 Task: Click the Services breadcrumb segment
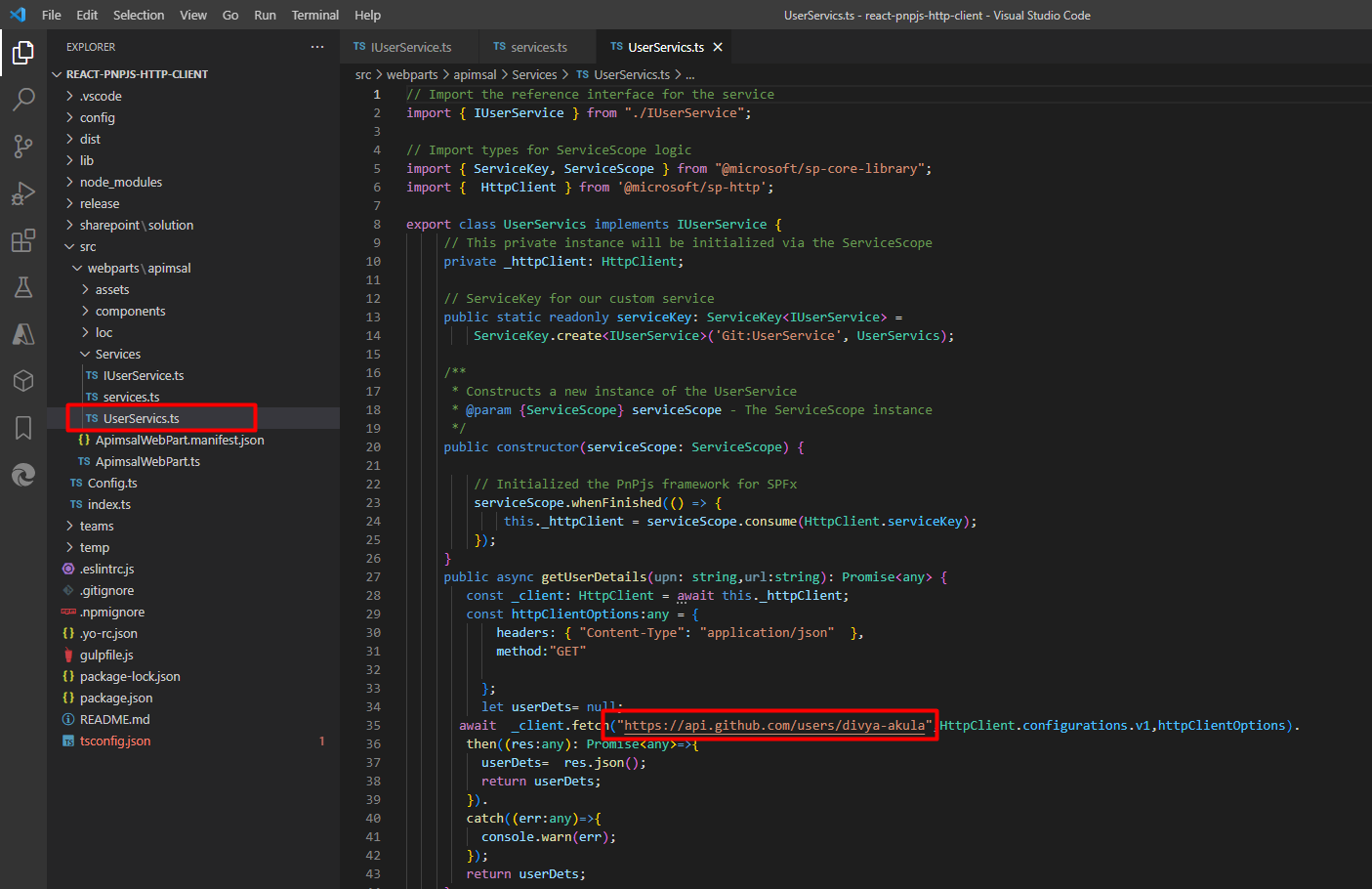(x=534, y=75)
